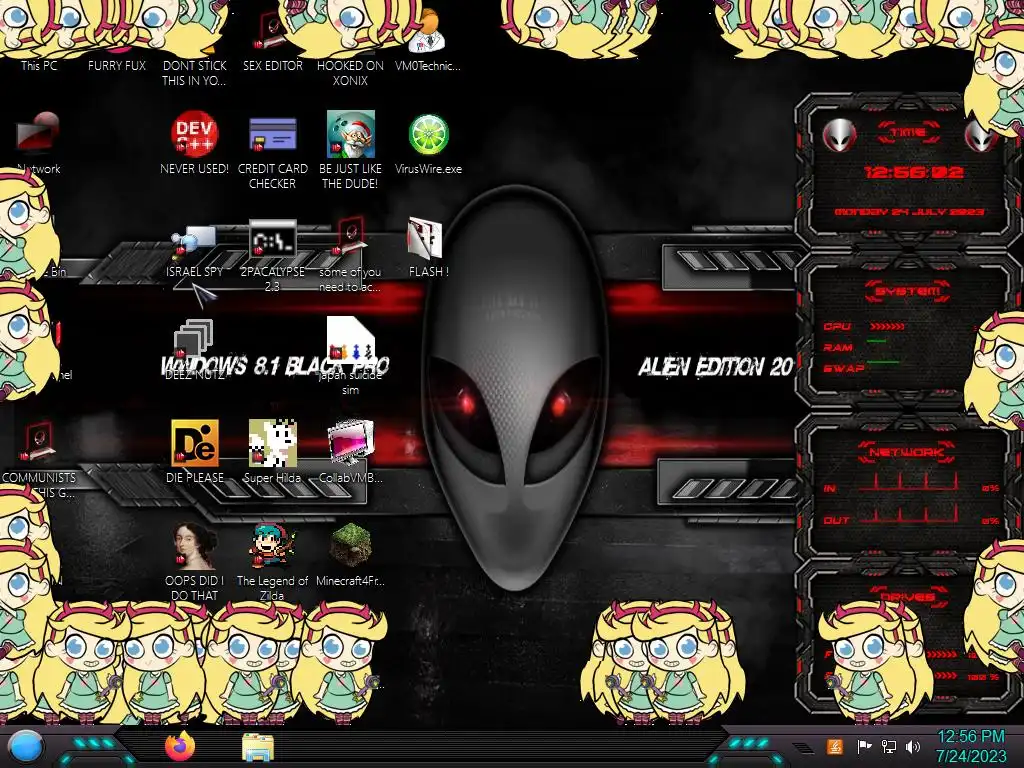Select the DEEZ NUTZ icon
Screen dimensions: 1024x768
coord(193,340)
